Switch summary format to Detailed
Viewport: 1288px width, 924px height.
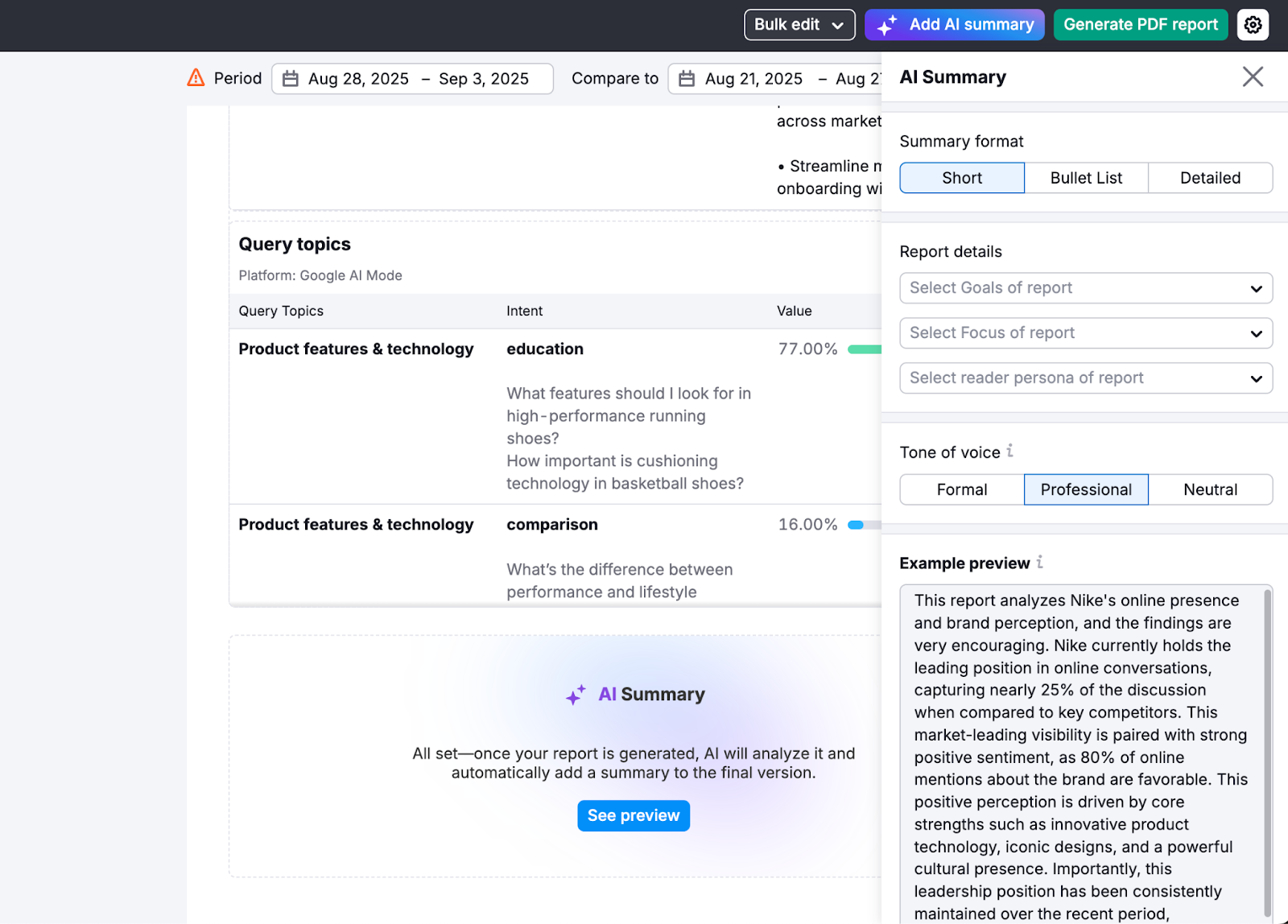click(1210, 178)
